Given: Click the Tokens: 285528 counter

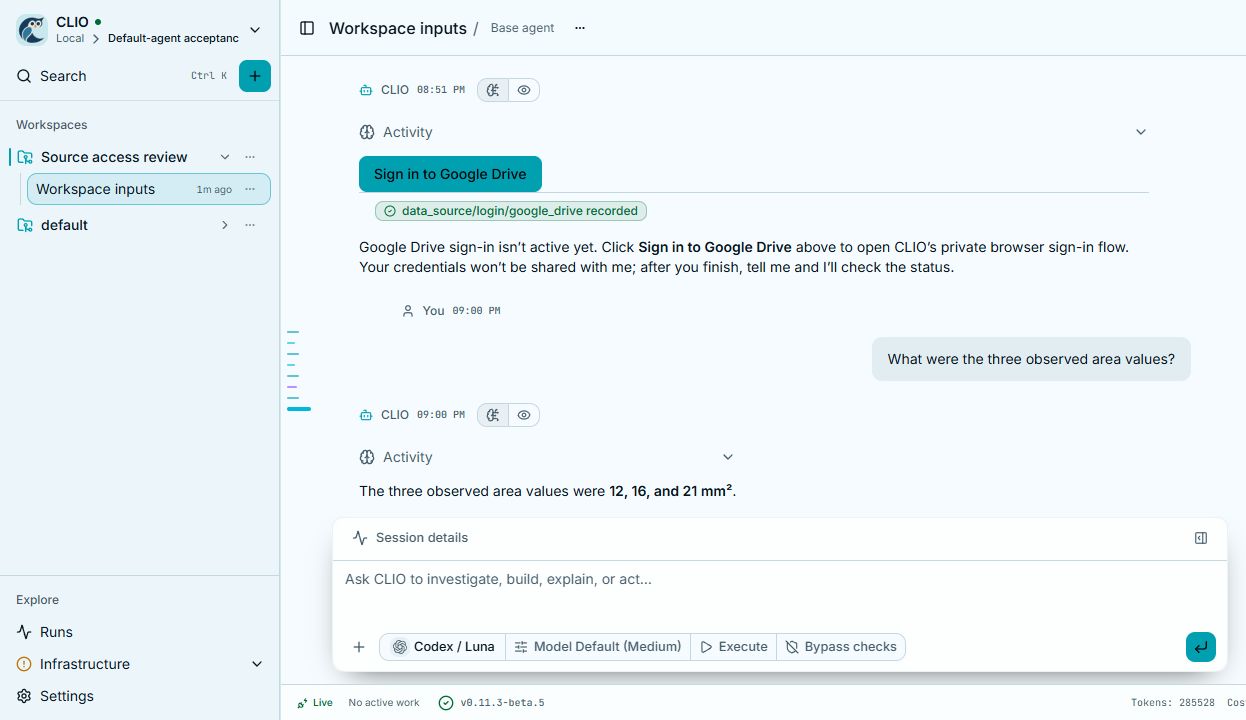Looking at the screenshot, I should point(1173,703).
